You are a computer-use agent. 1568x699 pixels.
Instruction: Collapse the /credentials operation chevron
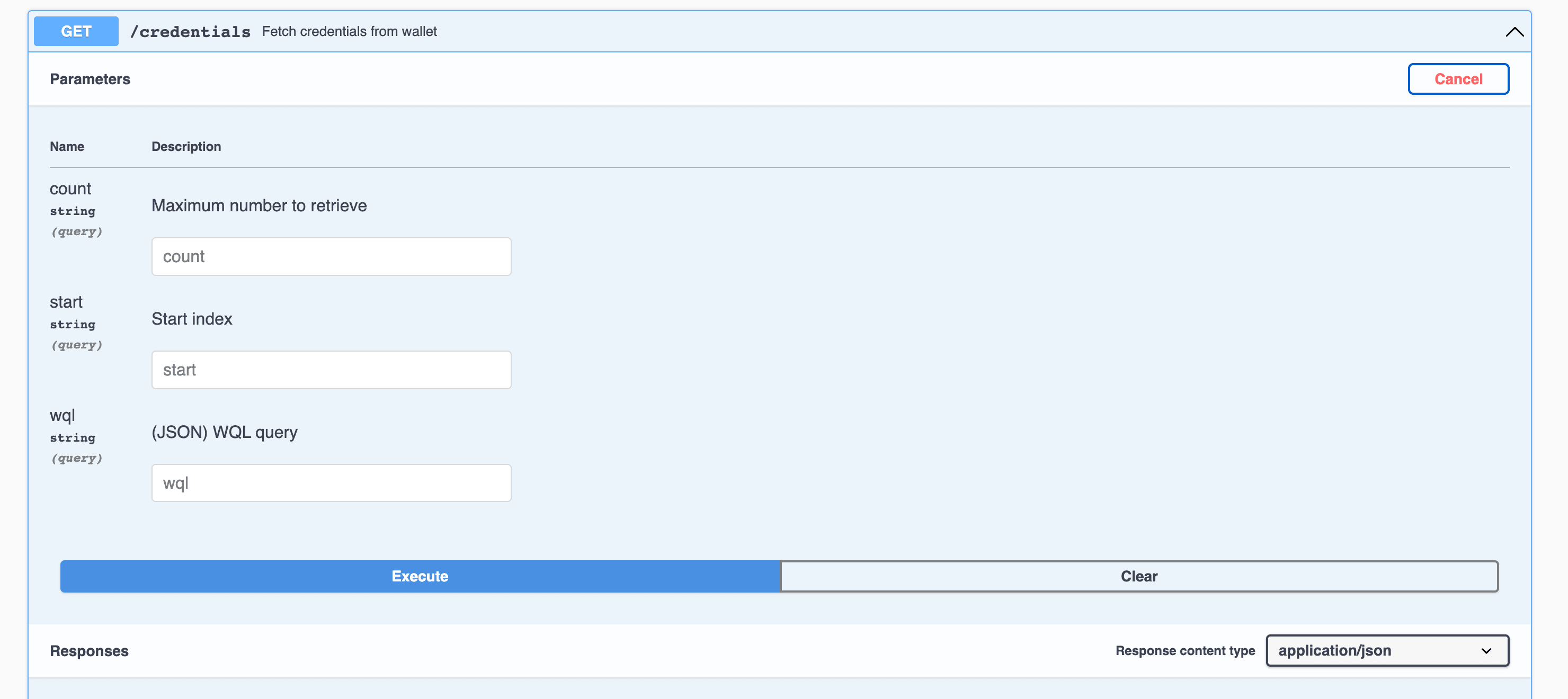click(1514, 32)
